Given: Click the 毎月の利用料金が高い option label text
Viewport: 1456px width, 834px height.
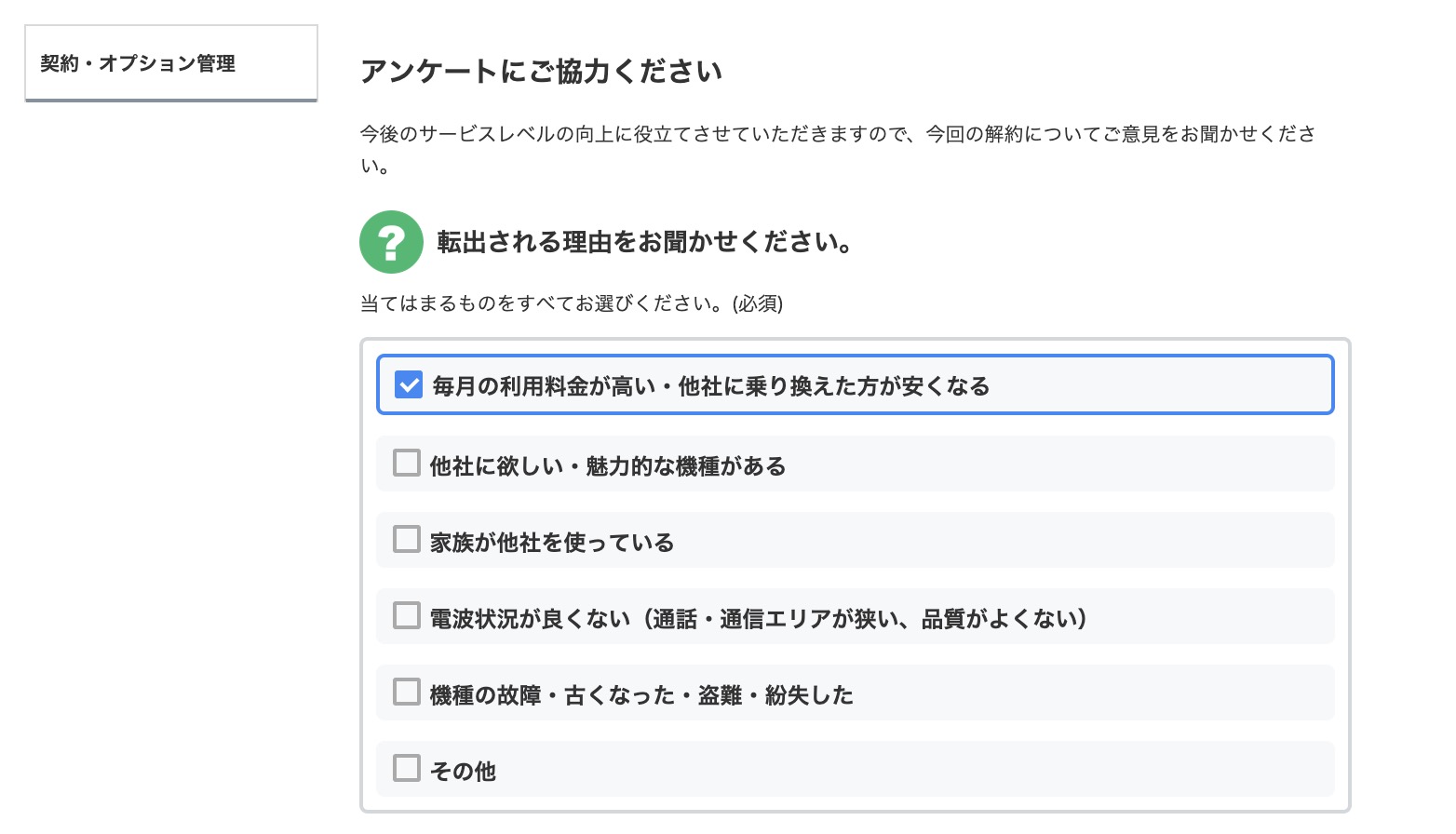Looking at the screenshot, I should point(710,386).
